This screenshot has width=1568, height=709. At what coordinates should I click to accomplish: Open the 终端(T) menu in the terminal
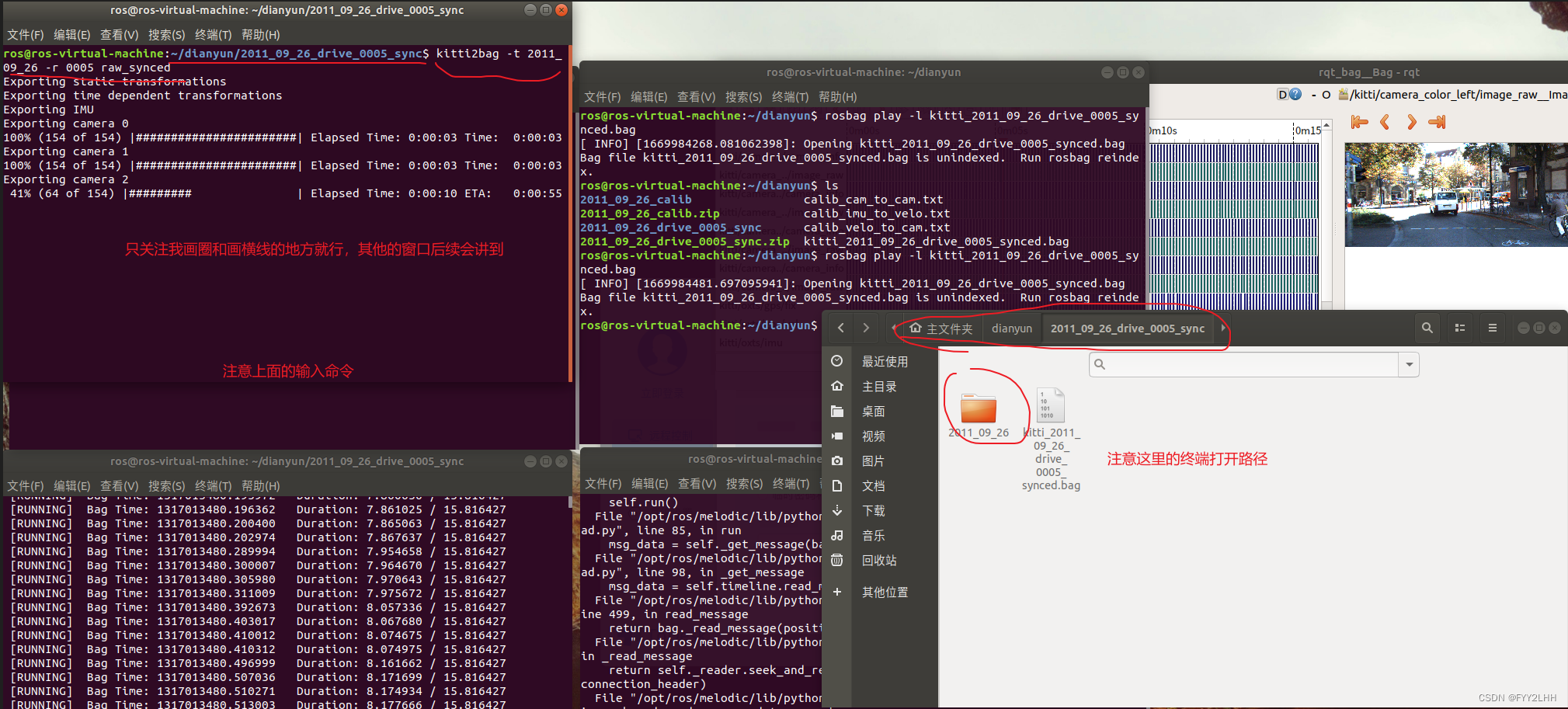click(214, 34)
